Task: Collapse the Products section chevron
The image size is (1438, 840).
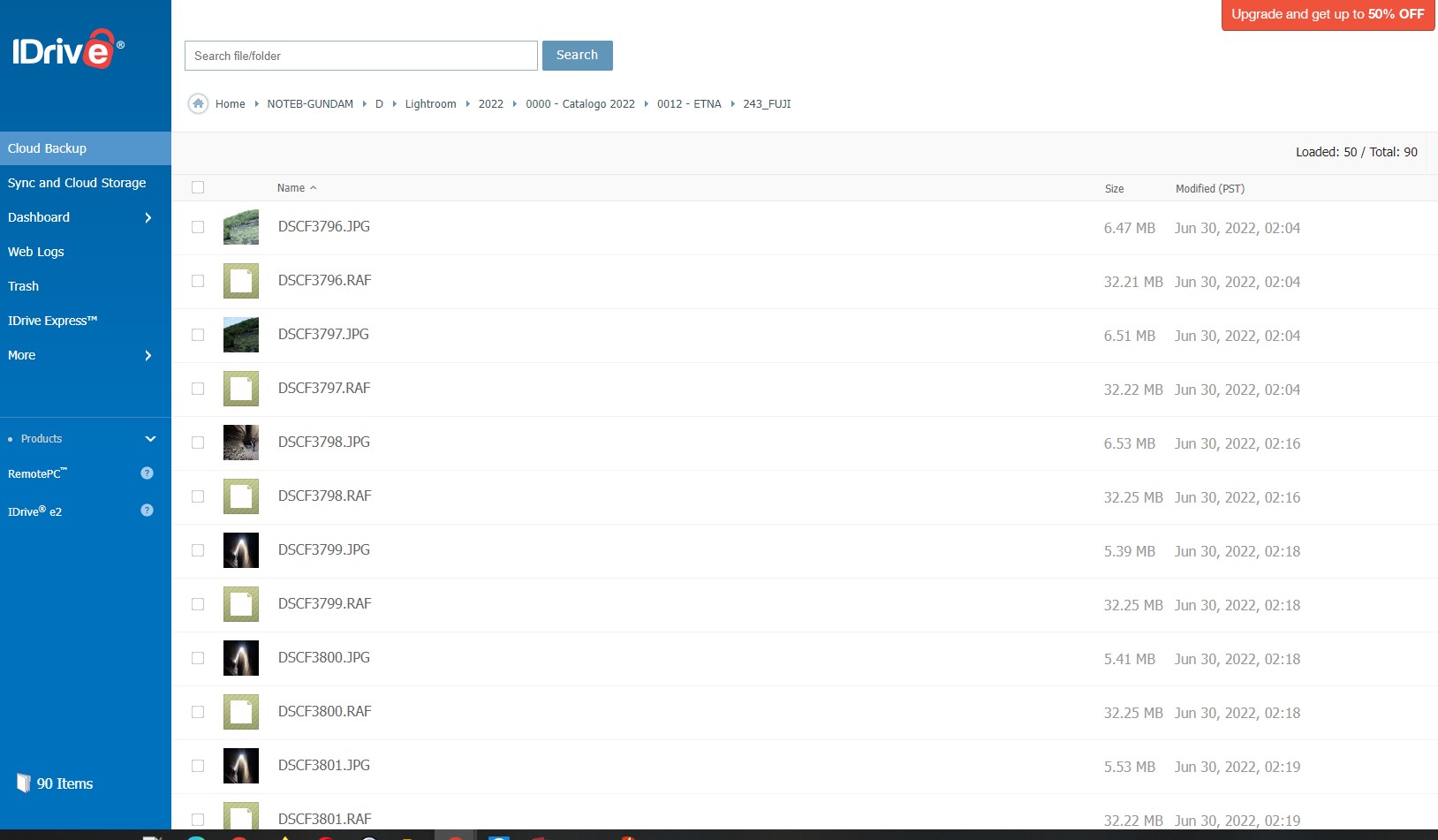Action: (150, 439)
